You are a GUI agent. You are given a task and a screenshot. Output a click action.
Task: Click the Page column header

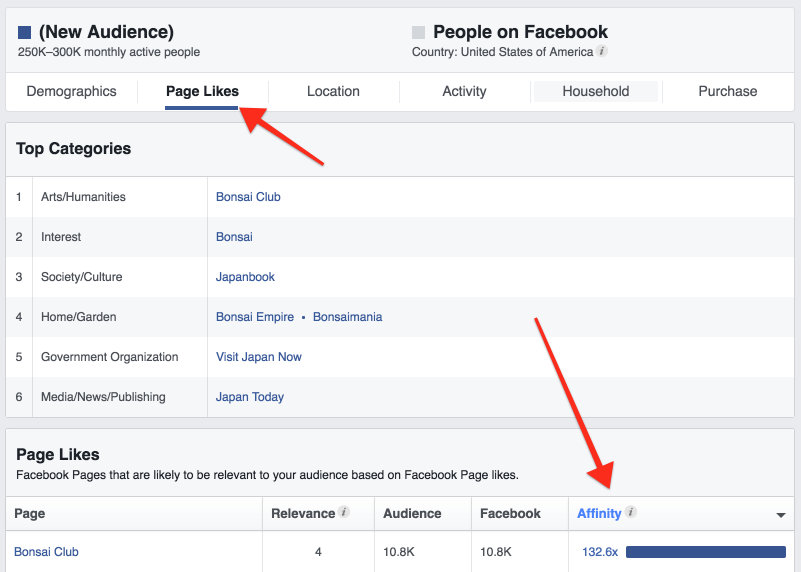point(30,513)
